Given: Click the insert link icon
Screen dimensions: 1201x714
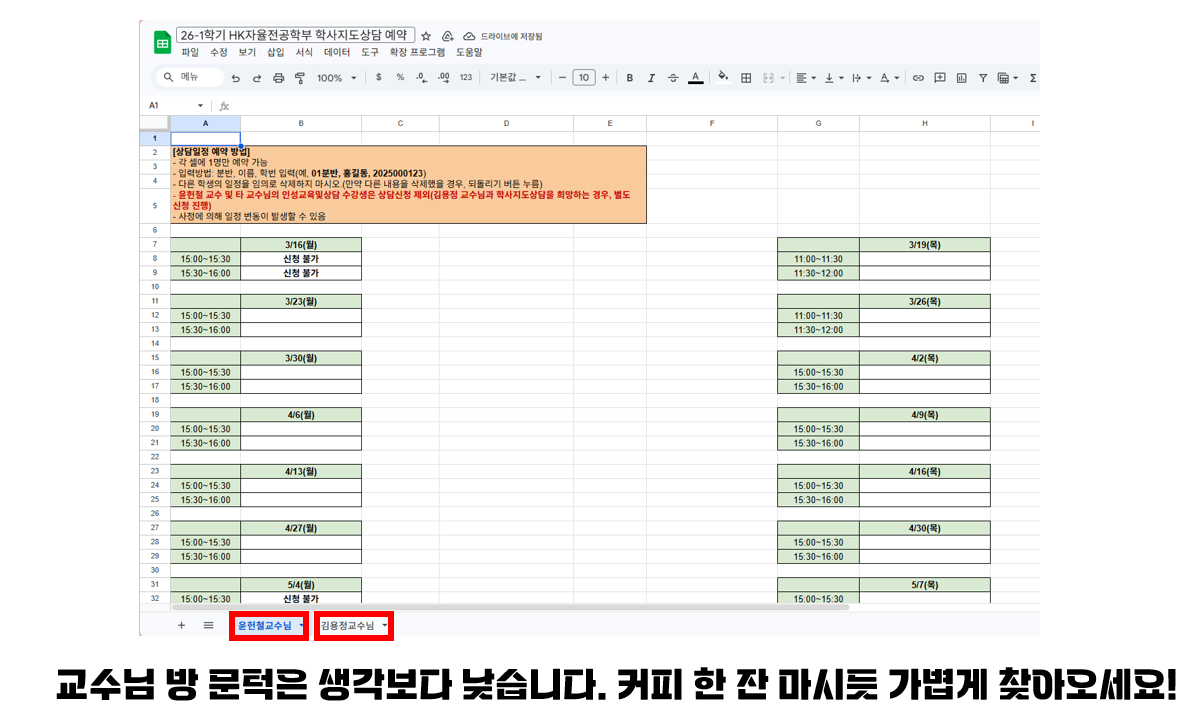Looking at the screenshot, I should pyautogui.click(x=918, y=78).
